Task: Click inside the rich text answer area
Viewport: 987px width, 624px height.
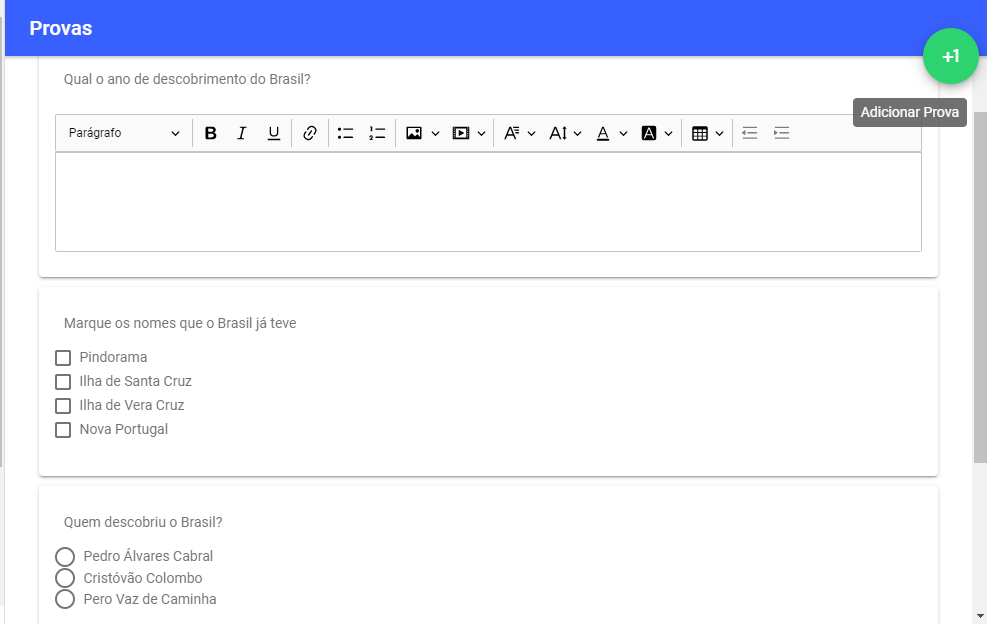Action: 488,201
